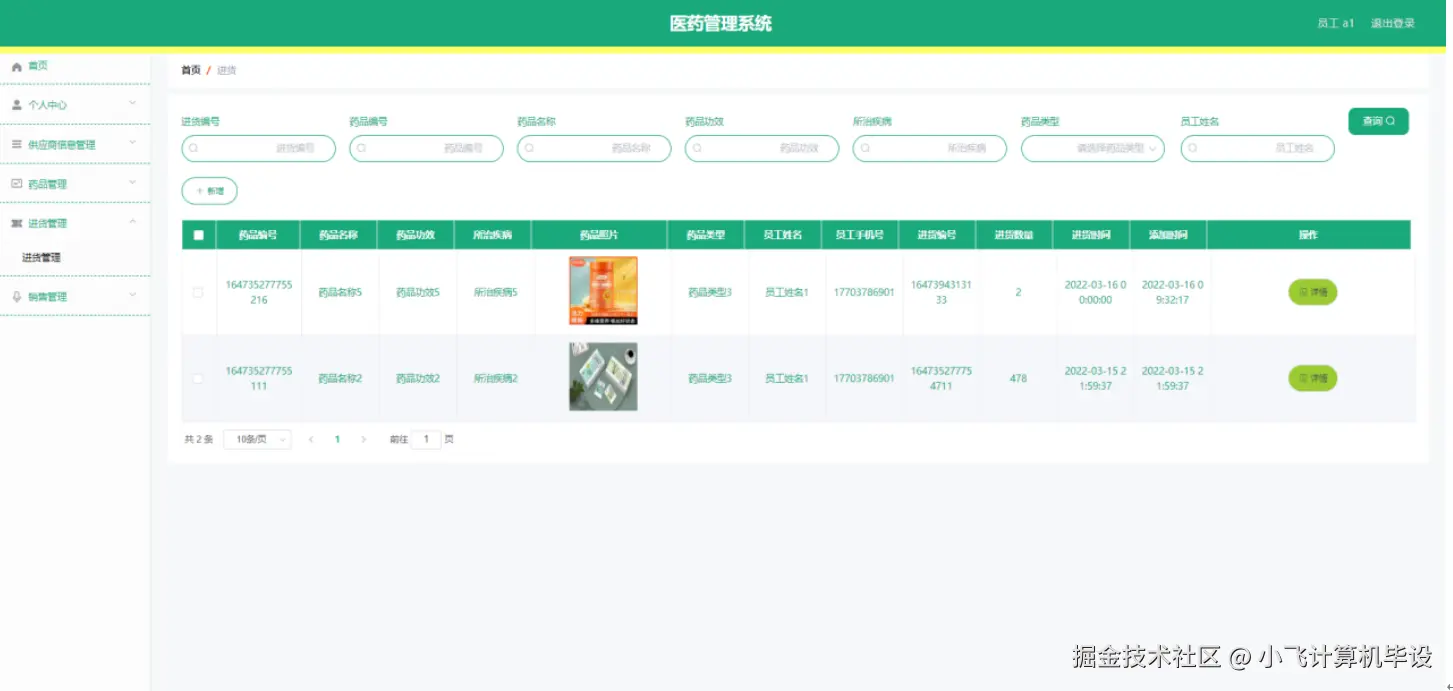Click drug number 164735277755216
Screen dimensions: 1453x691
click(259, 292)
